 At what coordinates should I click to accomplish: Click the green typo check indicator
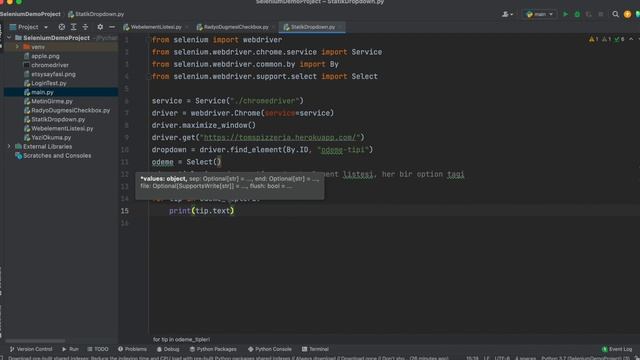[619, 39]
